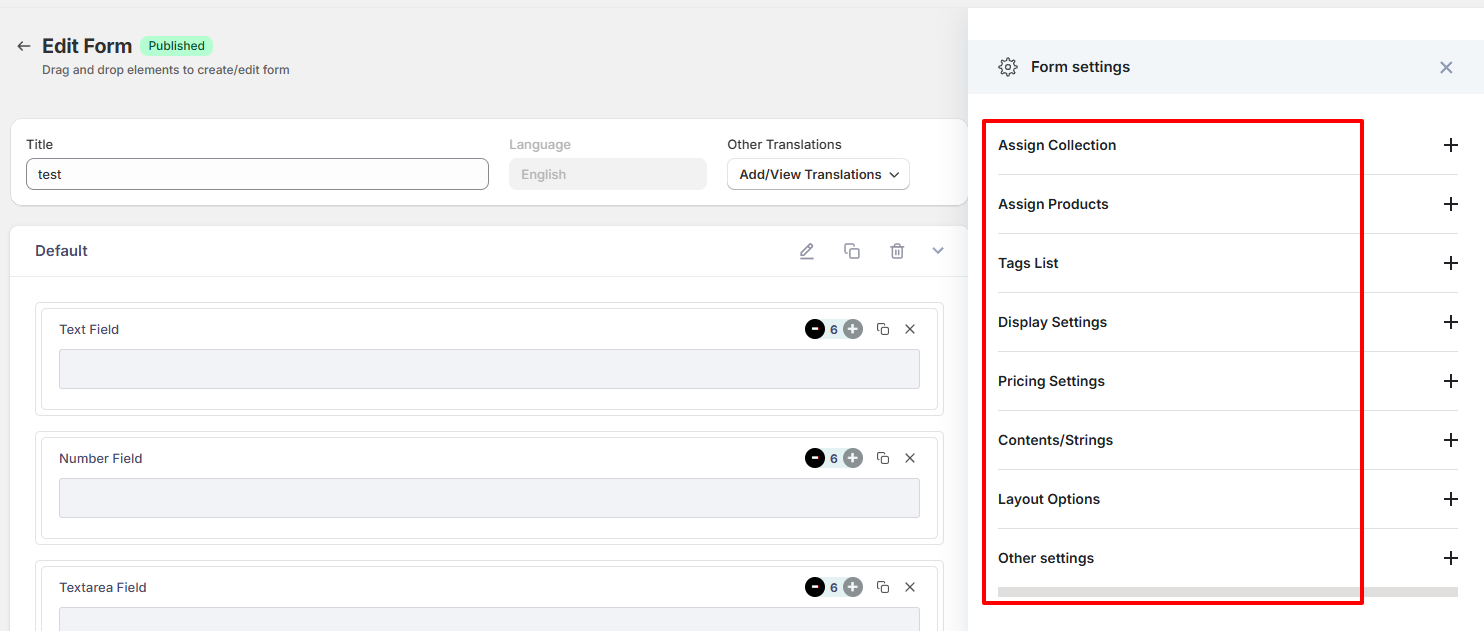Duplicate the Textarea Field element
Viewport: 1484px width, 631px height.
pyautogui.click(x=883, y=587)
